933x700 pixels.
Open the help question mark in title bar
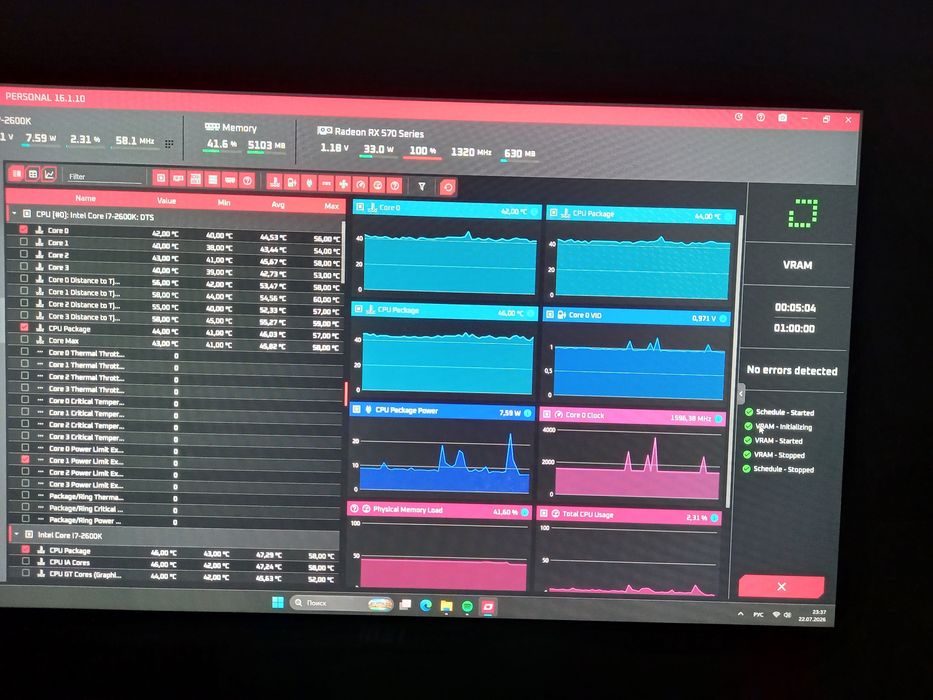[760, 118]
